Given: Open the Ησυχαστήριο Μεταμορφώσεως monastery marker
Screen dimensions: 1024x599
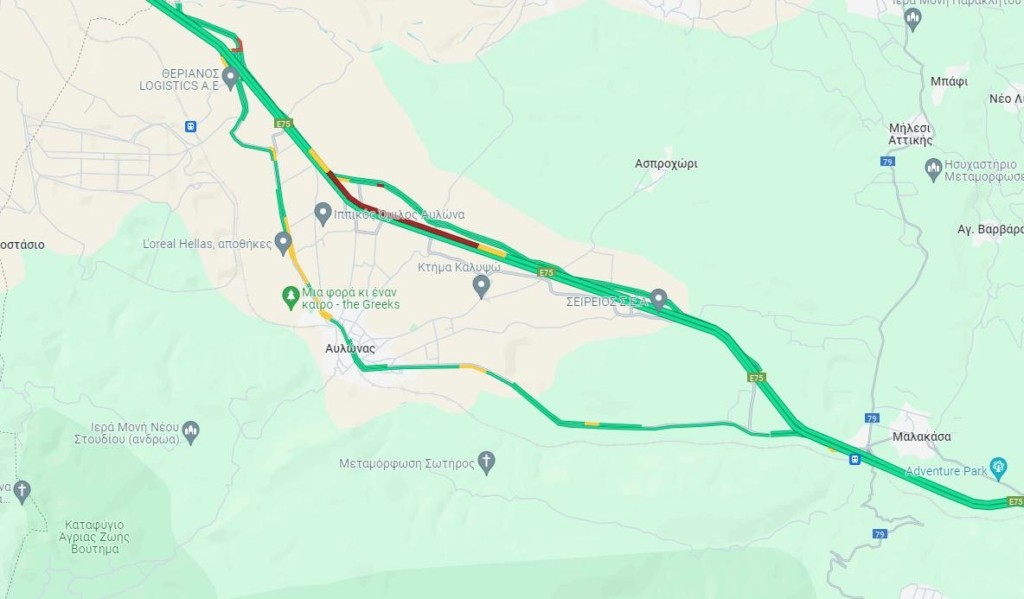Looking at the screenshot, I should click(934, 169).
